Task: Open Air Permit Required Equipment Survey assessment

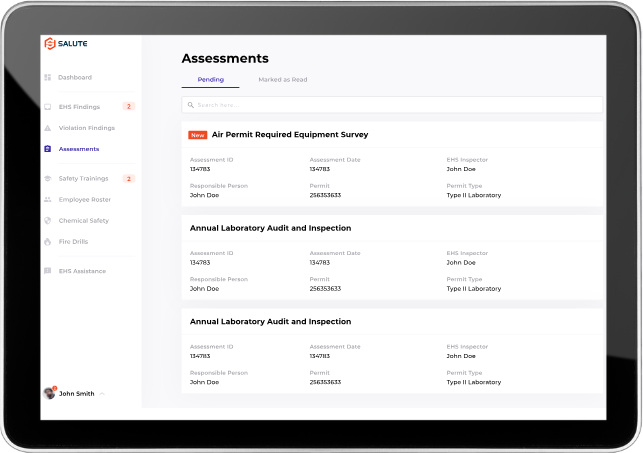Action: [290, 134]
